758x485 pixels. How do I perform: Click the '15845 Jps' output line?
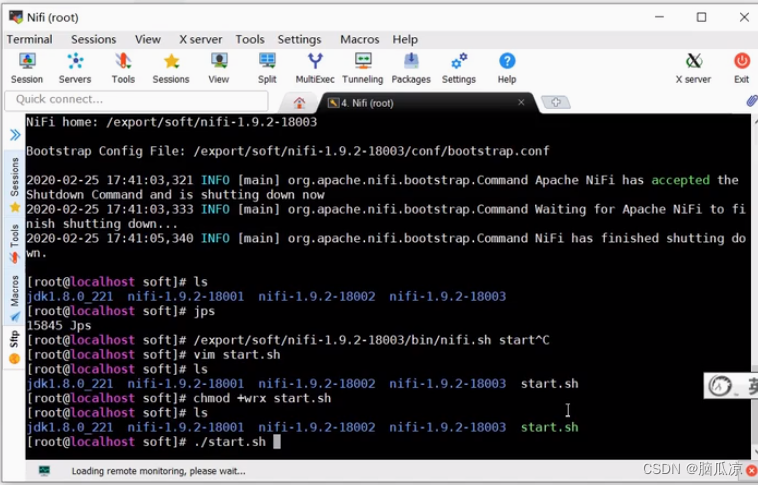(x=58, y=325)
